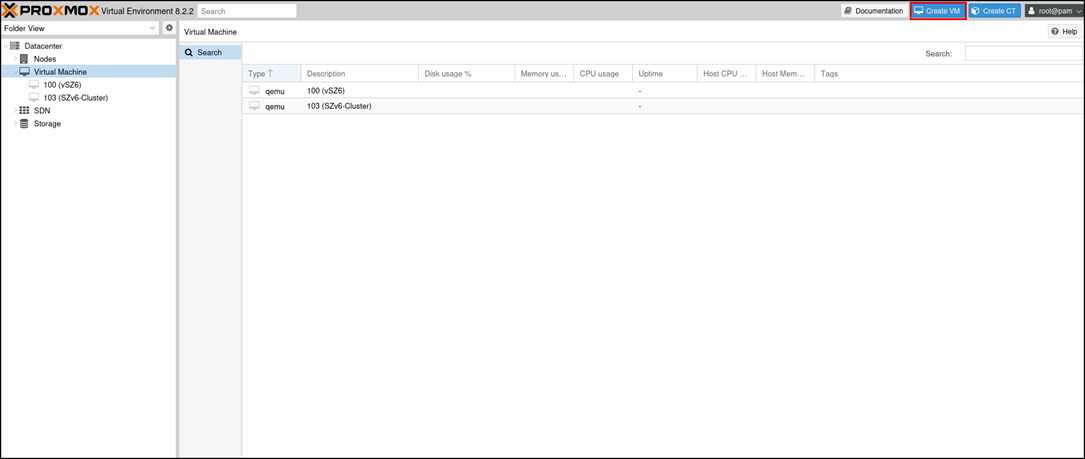Open the Documentation button
The image size is (1085, 459).
point(873,11)
